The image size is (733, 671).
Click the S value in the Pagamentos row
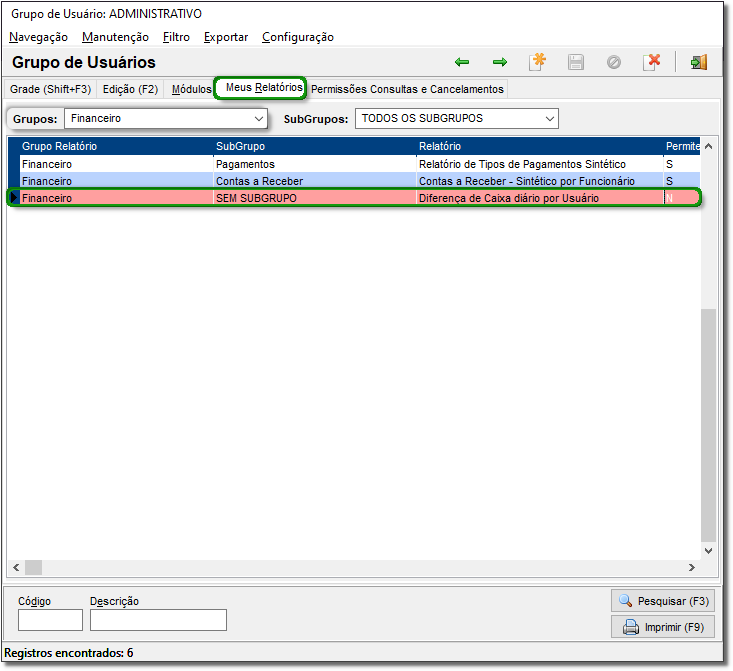click(682, 164)
